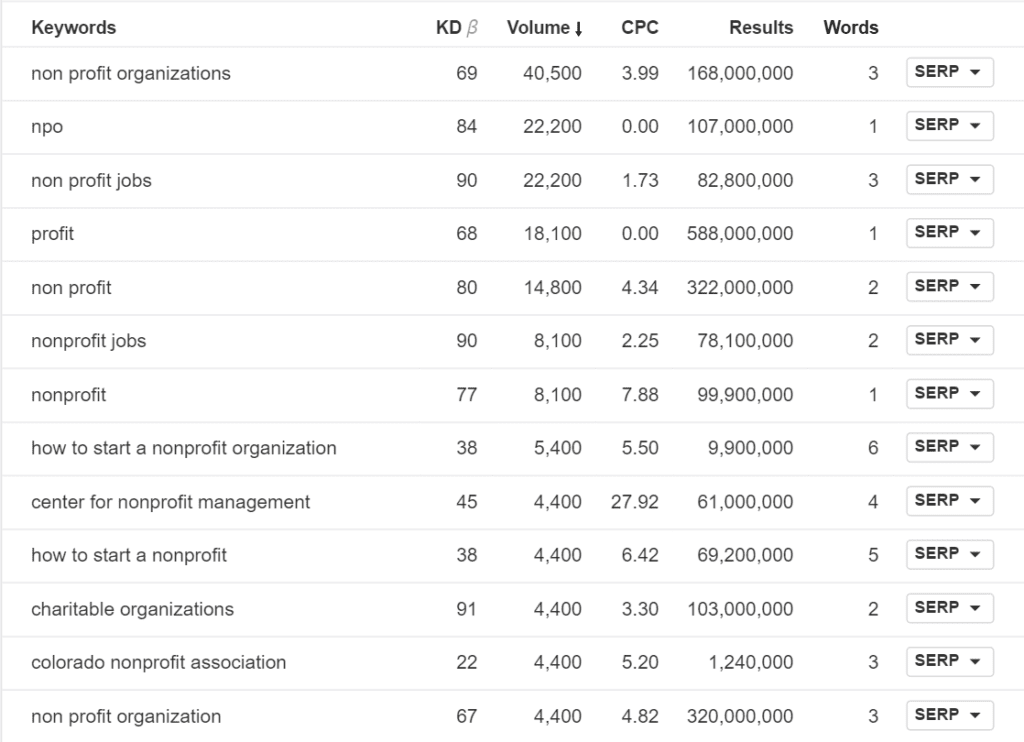Viewport: 1024px width, 742px height.
Task: Show SERP data for "how to start a nonprofit"
Action: (948, 554)
